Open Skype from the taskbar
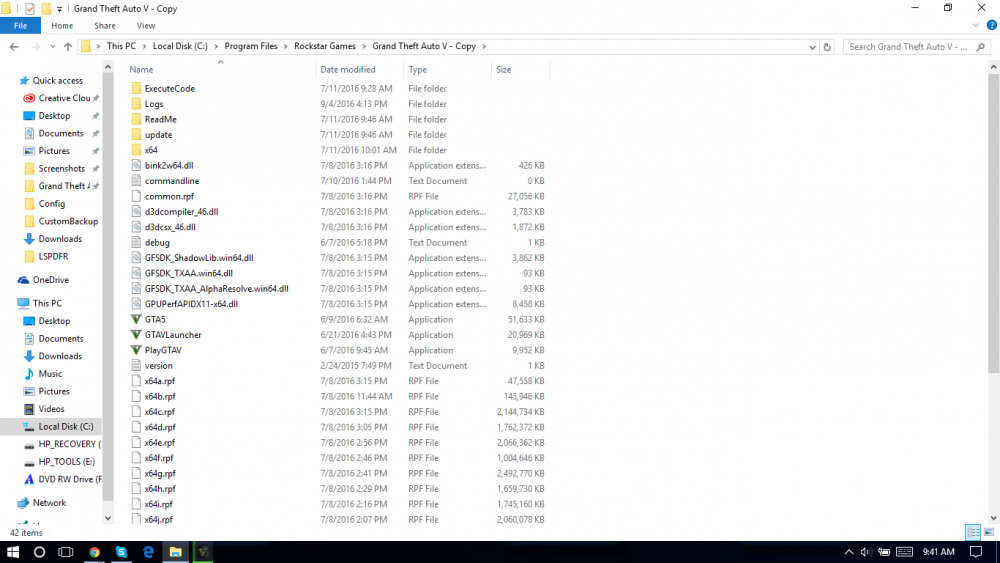The image size is (1000, 563). click(121, 552)
